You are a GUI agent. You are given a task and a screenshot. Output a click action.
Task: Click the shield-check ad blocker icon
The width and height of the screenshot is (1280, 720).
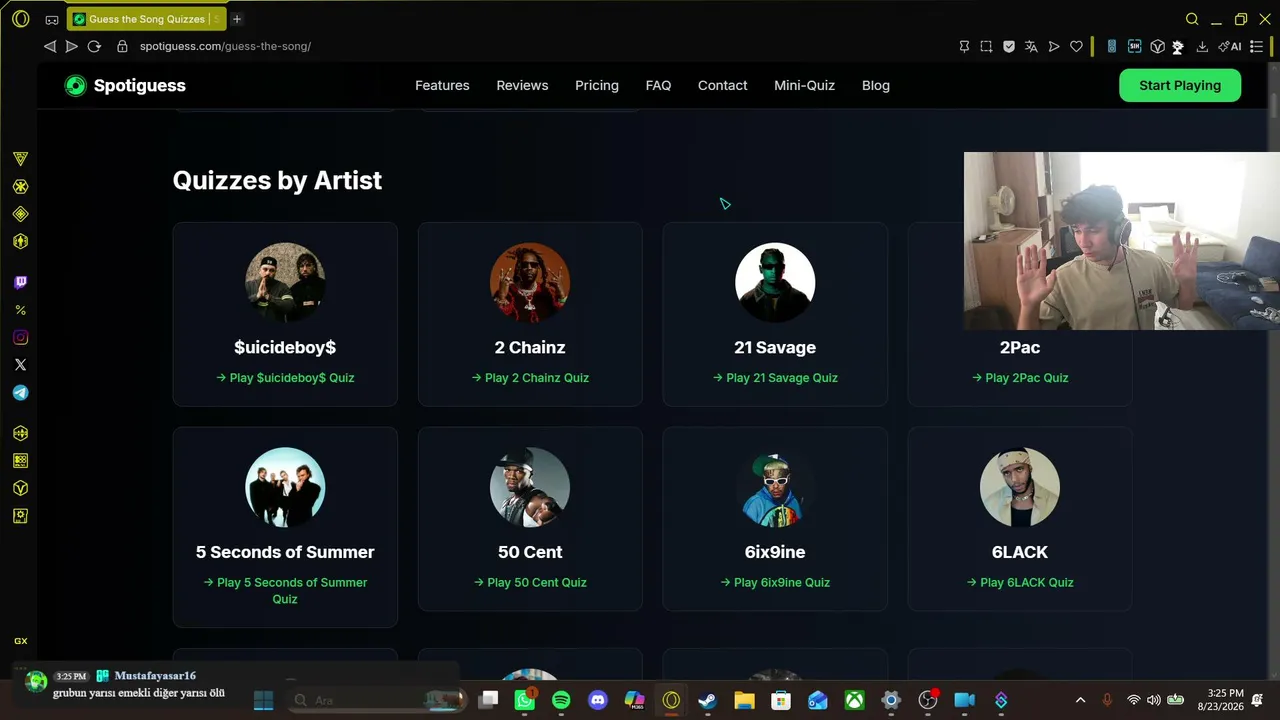click(x=1009, y=46)
